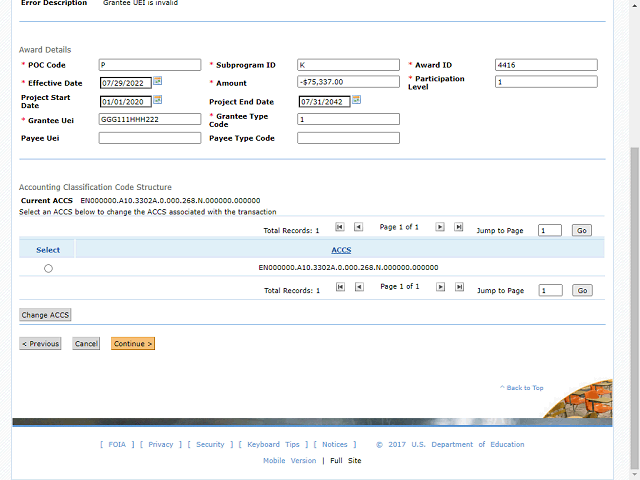640x480 pixels.
Task: Focus the Project End Date field
Action: tap(324, 102)
